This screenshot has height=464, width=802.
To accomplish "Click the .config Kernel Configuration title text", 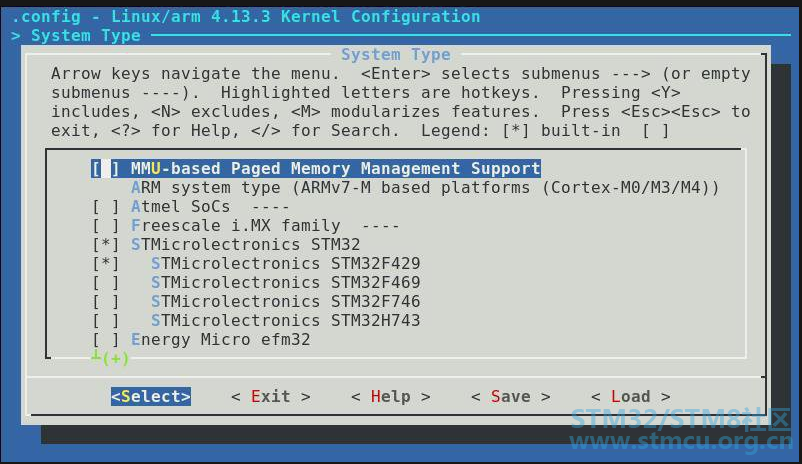I will click(246, 16).
